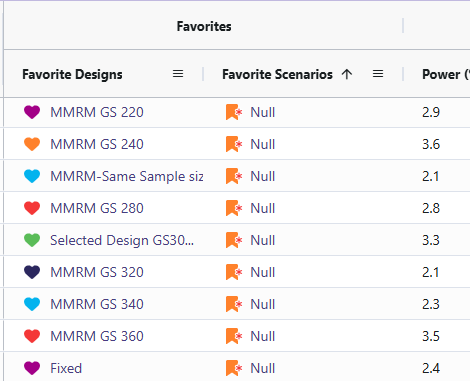Image resolution: width=470 pixels, height=381 pixels.
Task: Click the red heart beside MMRM GS 280
Action: click(x=32, y=208)
